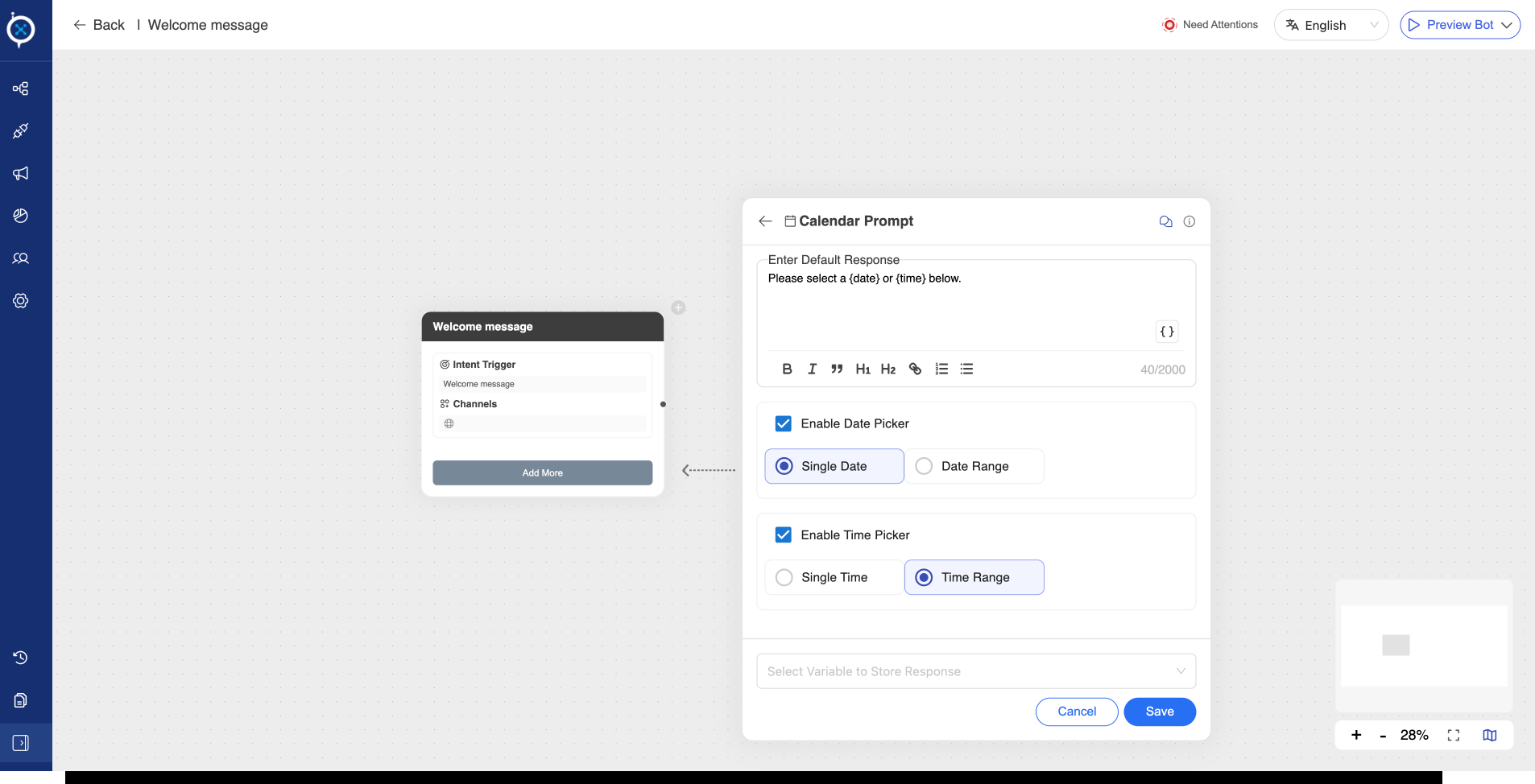Apply Heading 2 style
Viewport: 1535px width, 784px height.
(888, 369)
